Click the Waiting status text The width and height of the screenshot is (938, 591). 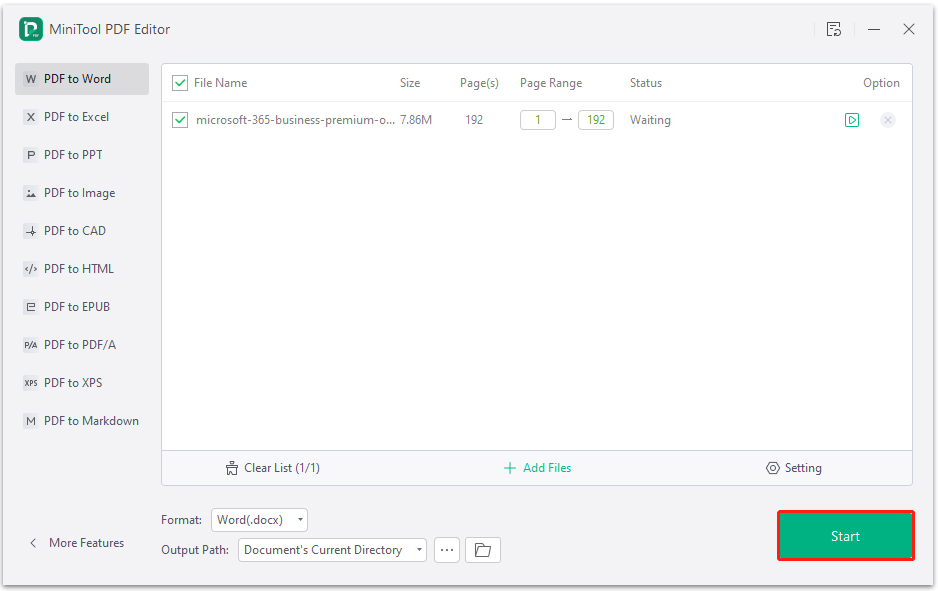pos(650,120)
